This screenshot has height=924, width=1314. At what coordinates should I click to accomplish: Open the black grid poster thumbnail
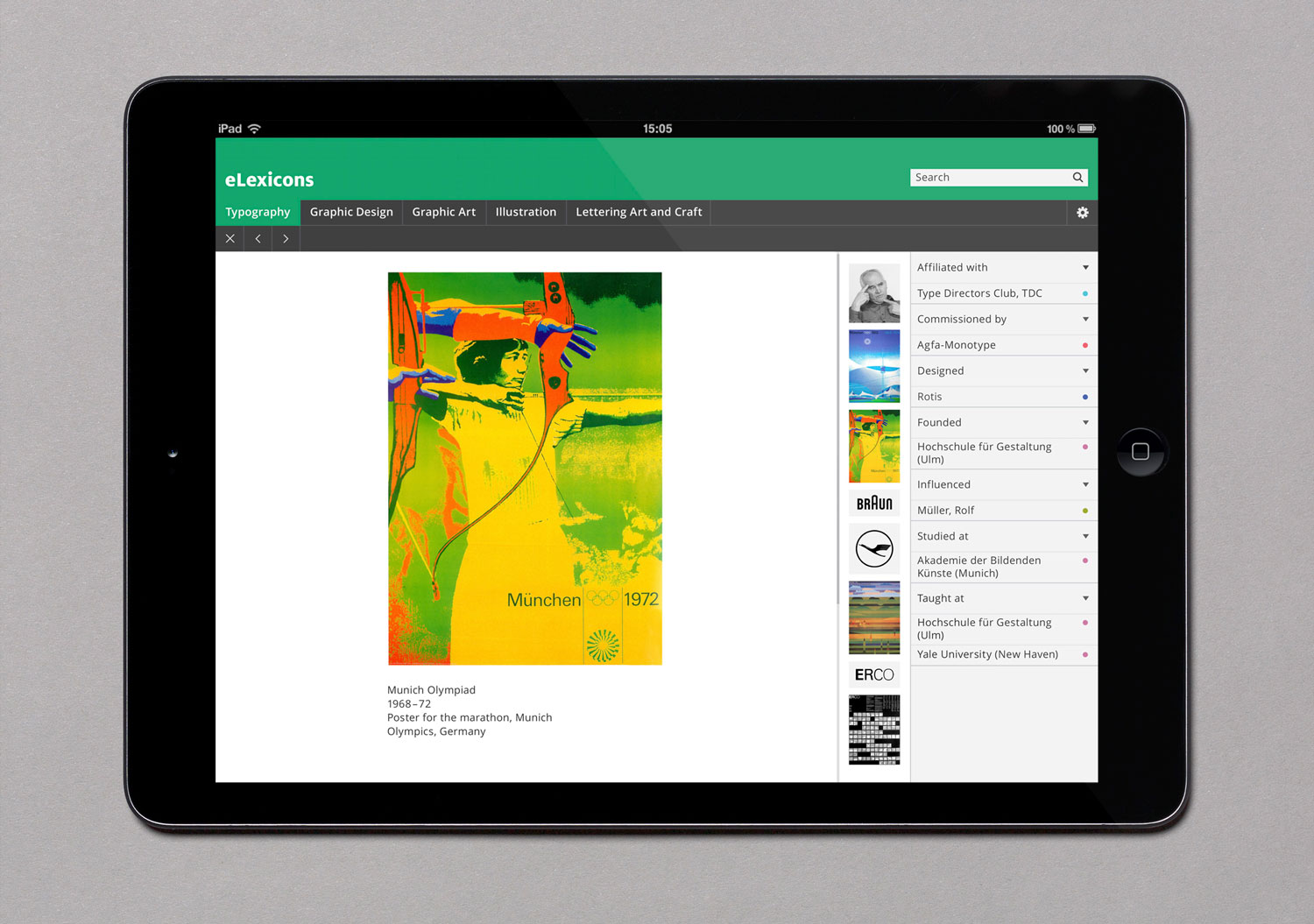pyautogui.click(x=874, y=730)
